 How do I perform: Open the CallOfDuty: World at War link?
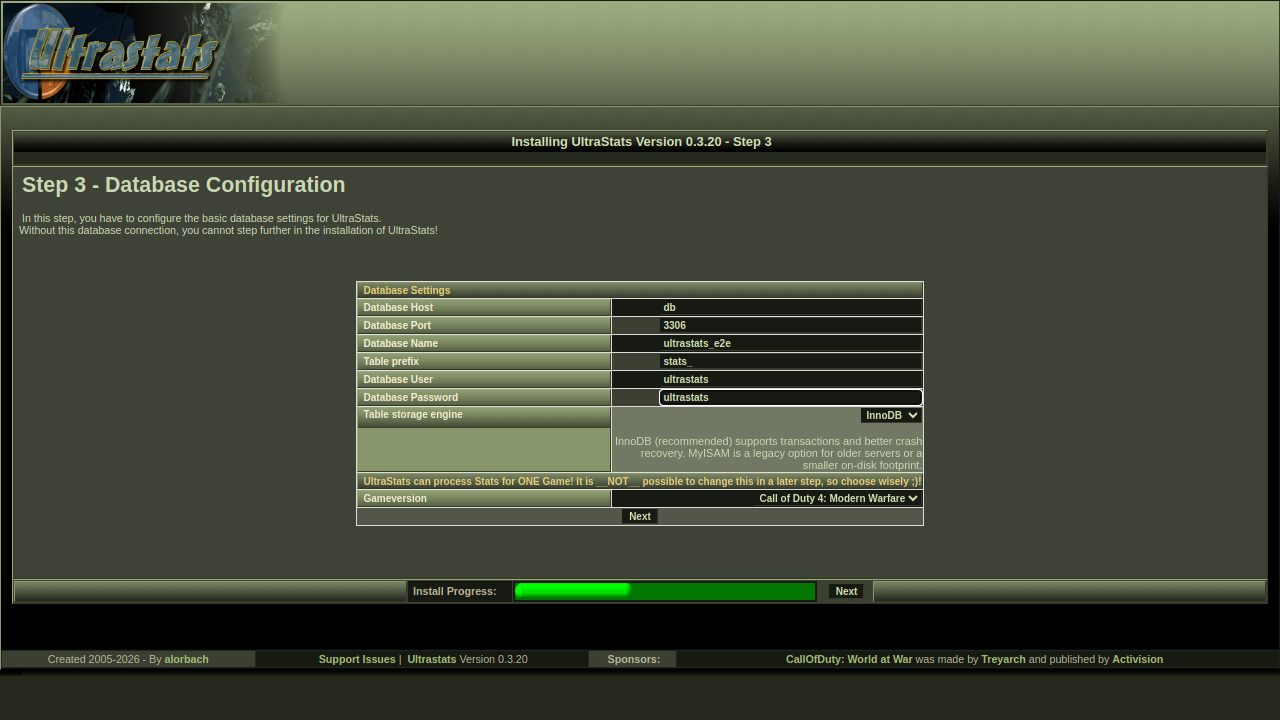click(x=848, y=659)
